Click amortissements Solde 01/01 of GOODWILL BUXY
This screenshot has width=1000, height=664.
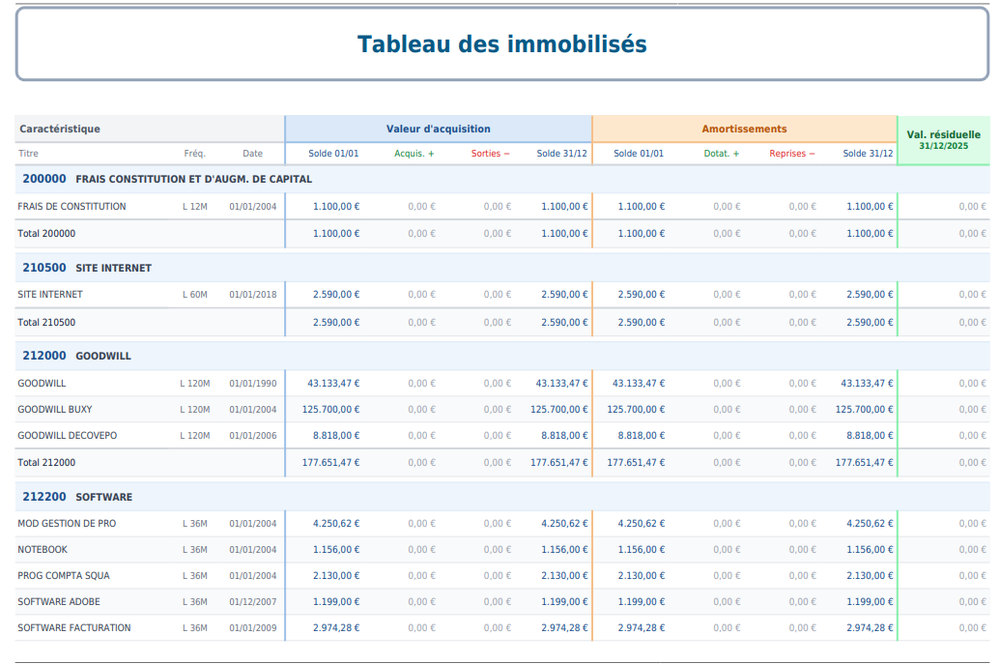pyautogui.click(x=636, y=409)
